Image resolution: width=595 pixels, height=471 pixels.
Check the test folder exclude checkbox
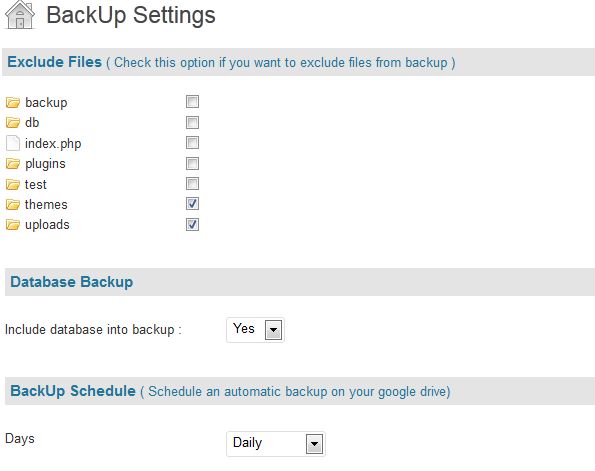(192, 184)
